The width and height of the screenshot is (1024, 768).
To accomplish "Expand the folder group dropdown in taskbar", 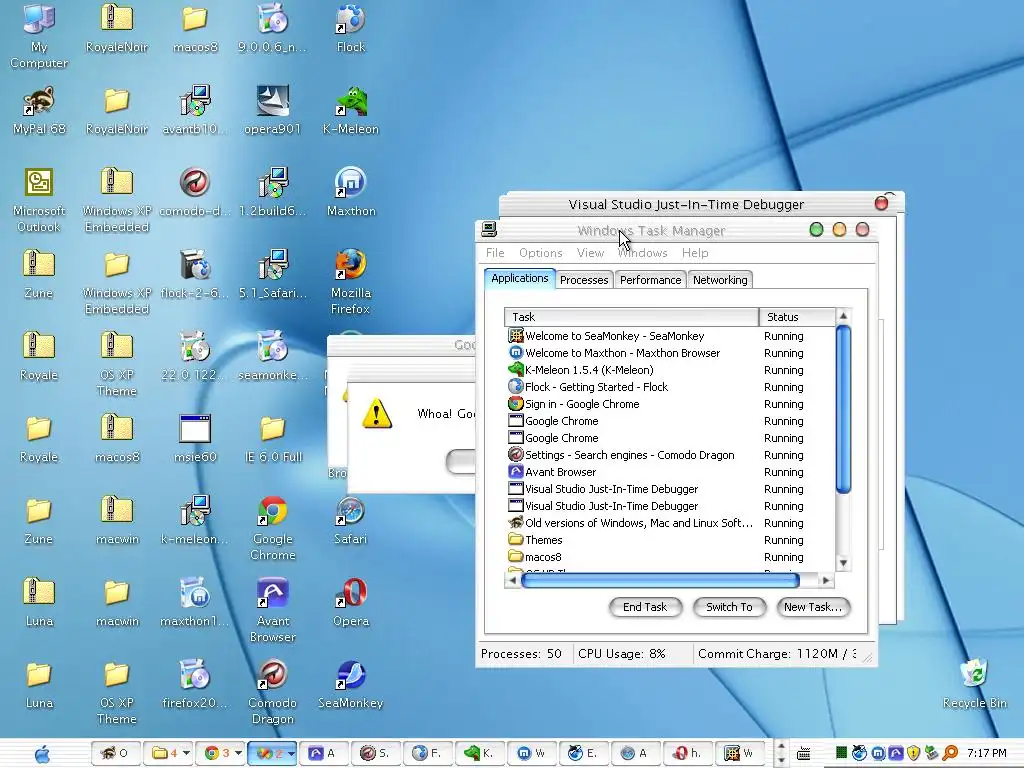I will (187, 753).
